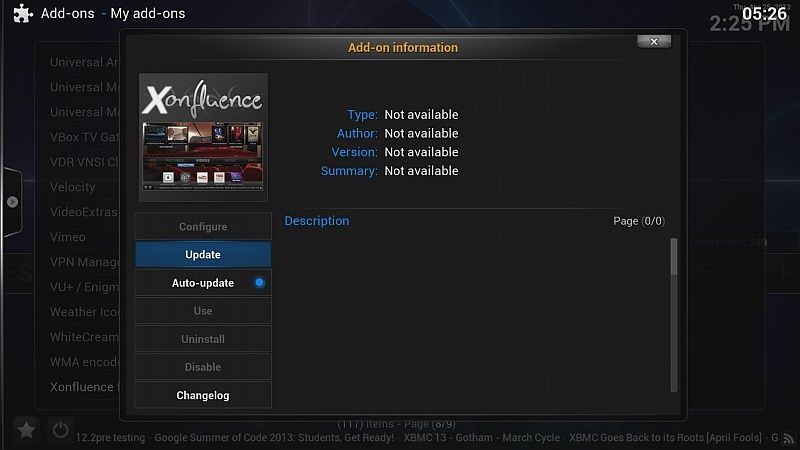Click the Page (0/0) indicator

(639, 221)
